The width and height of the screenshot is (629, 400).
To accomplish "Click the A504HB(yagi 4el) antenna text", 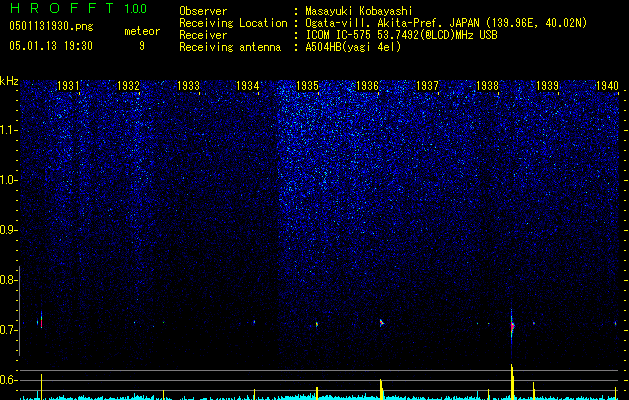I will 353,47.
